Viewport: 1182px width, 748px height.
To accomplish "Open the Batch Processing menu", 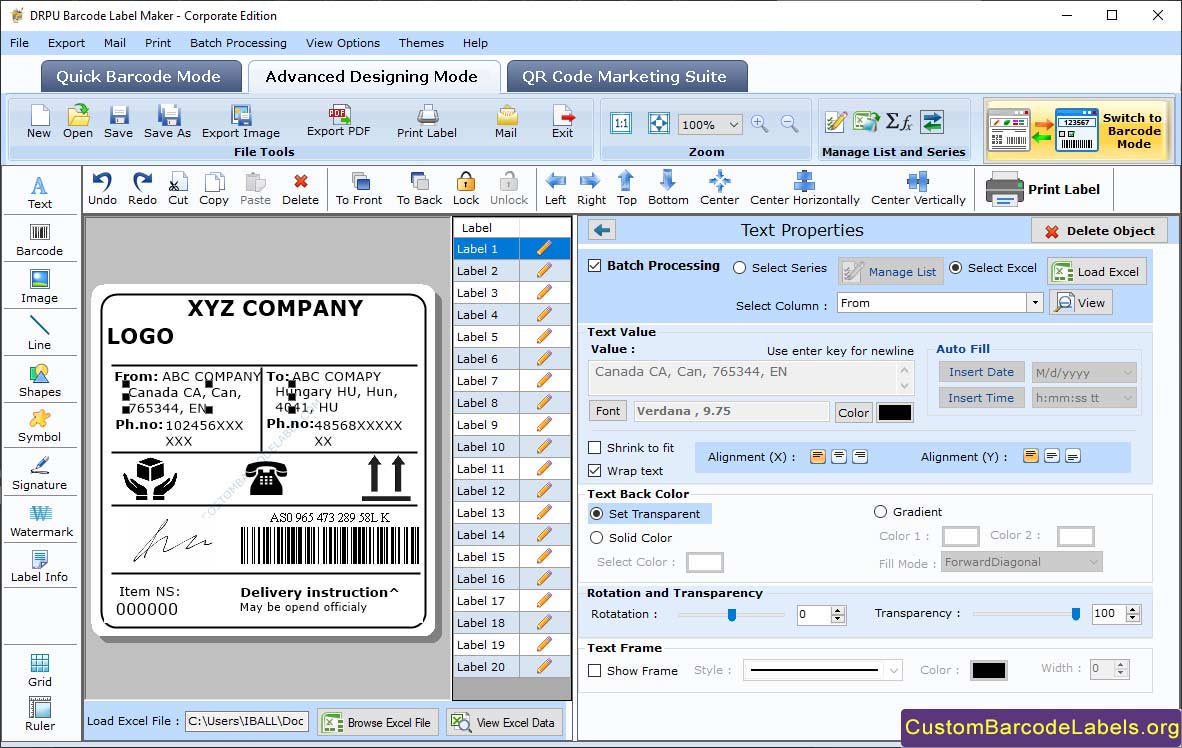I will 238,43.
